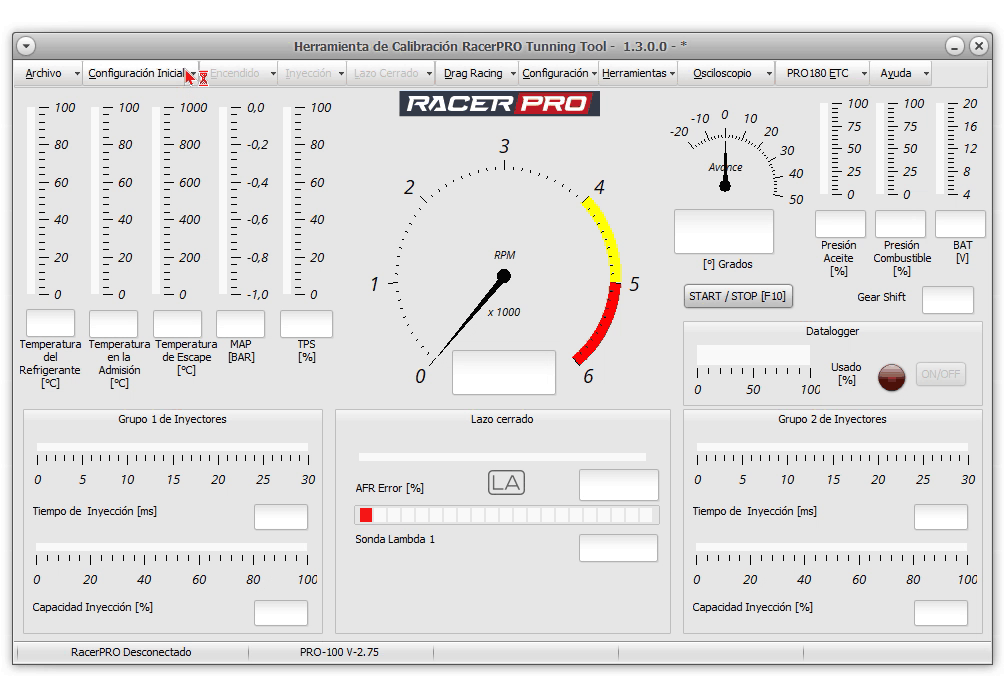This screenshot has width=1004, height=694.
Task: Click Grupo 2 Tiempo de Inyección value box
Action: tap(941, 517)
